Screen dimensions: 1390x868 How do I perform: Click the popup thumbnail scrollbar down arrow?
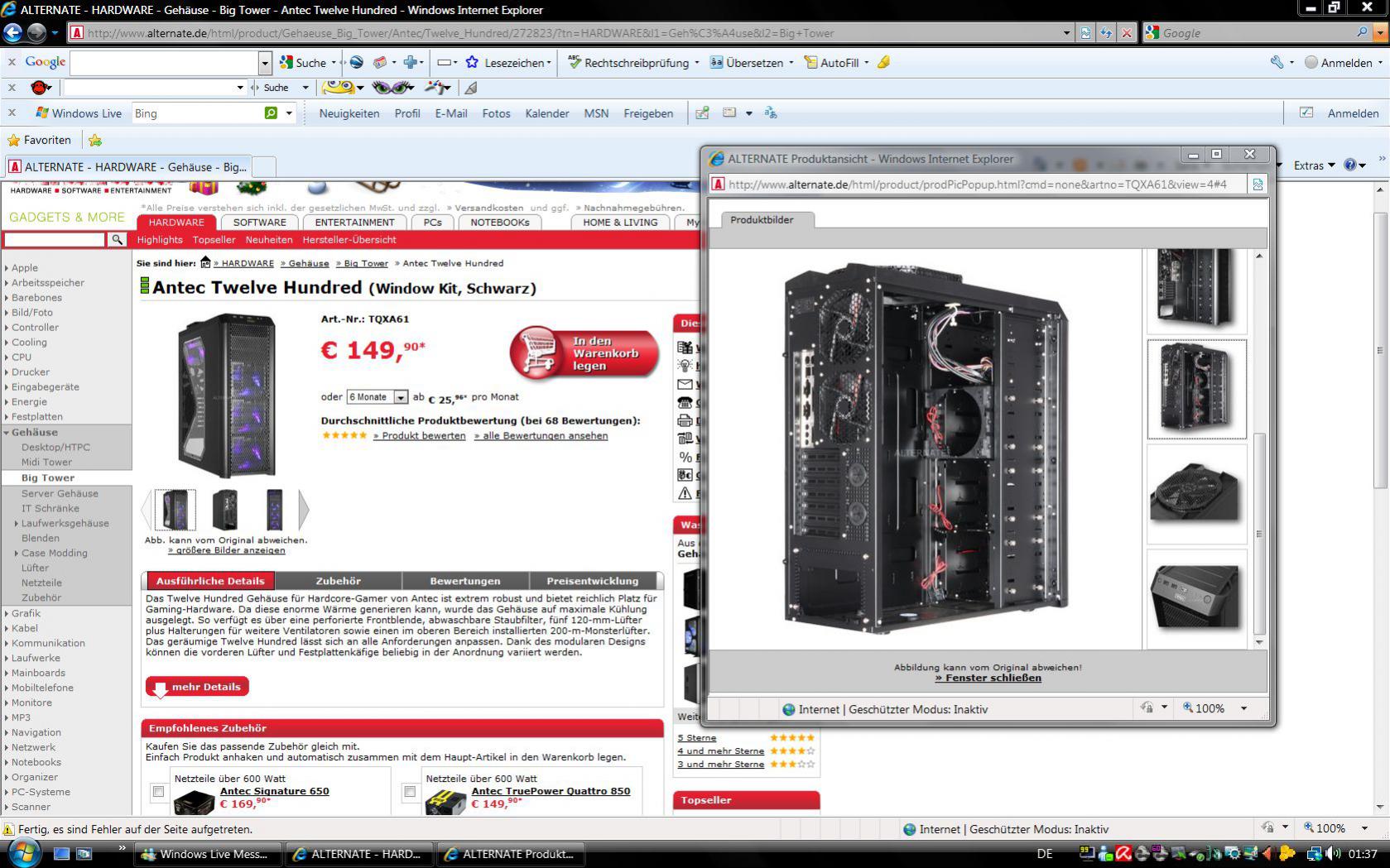coord(1259,642)
